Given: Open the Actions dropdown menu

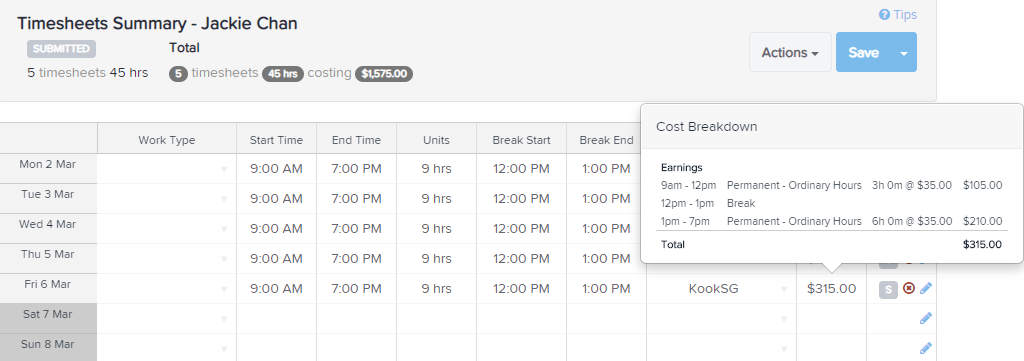Looking at the screenshot, I should pyautogui.click(x=790, y=52).
